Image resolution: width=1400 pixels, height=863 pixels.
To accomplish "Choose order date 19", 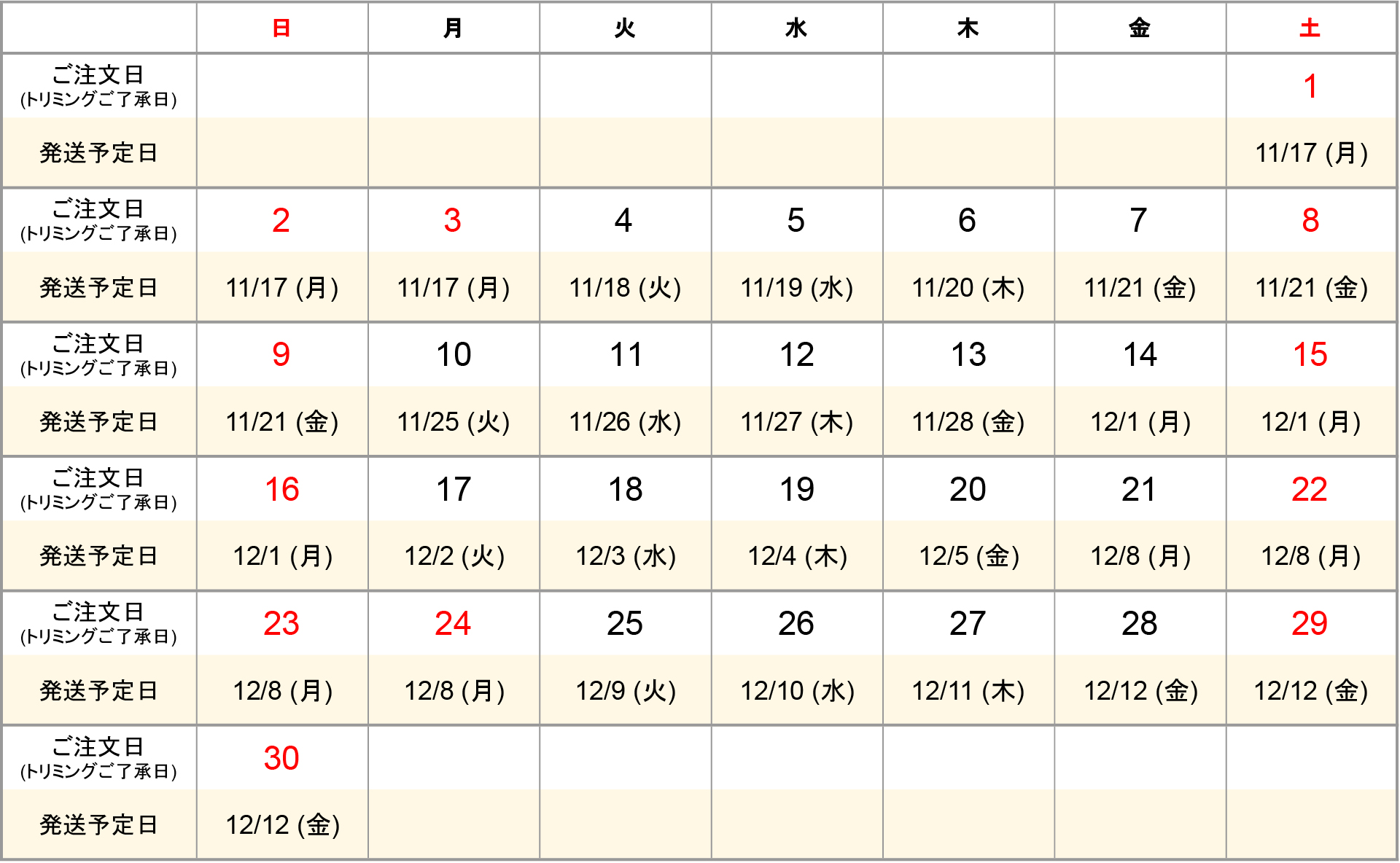I will click(x=796, y=489).
